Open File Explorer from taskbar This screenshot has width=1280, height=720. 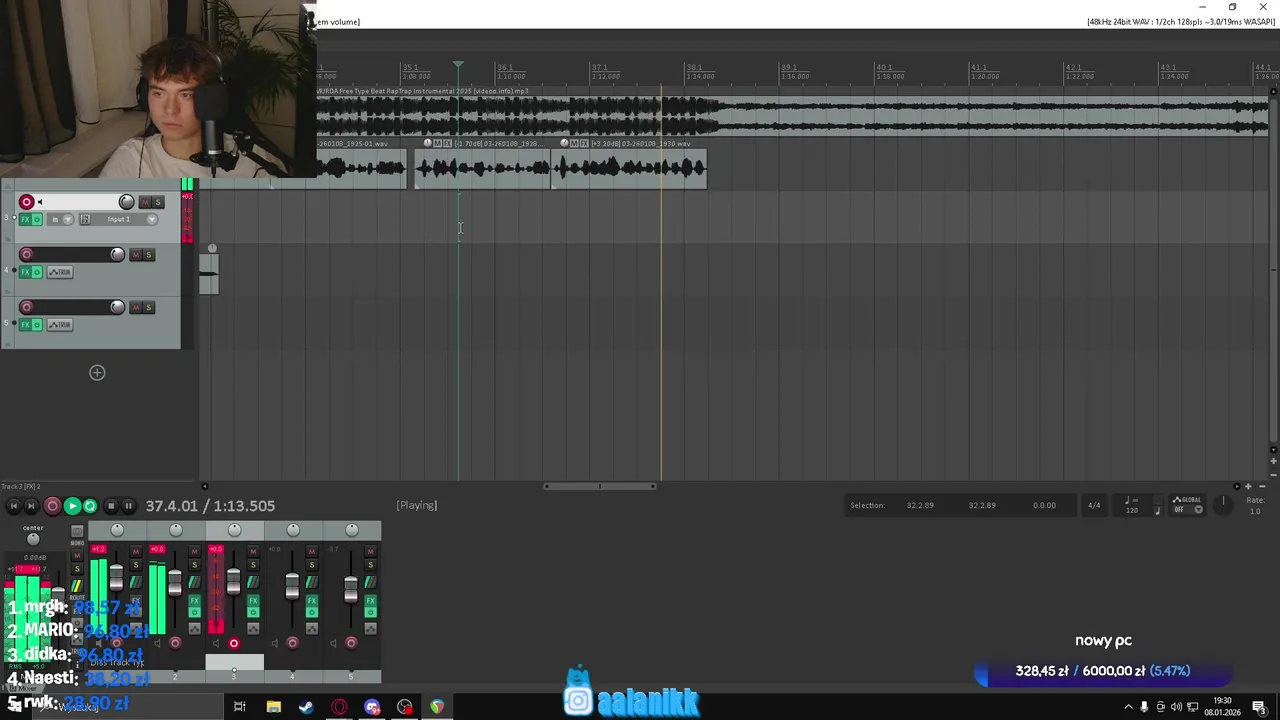coord(273,707)
